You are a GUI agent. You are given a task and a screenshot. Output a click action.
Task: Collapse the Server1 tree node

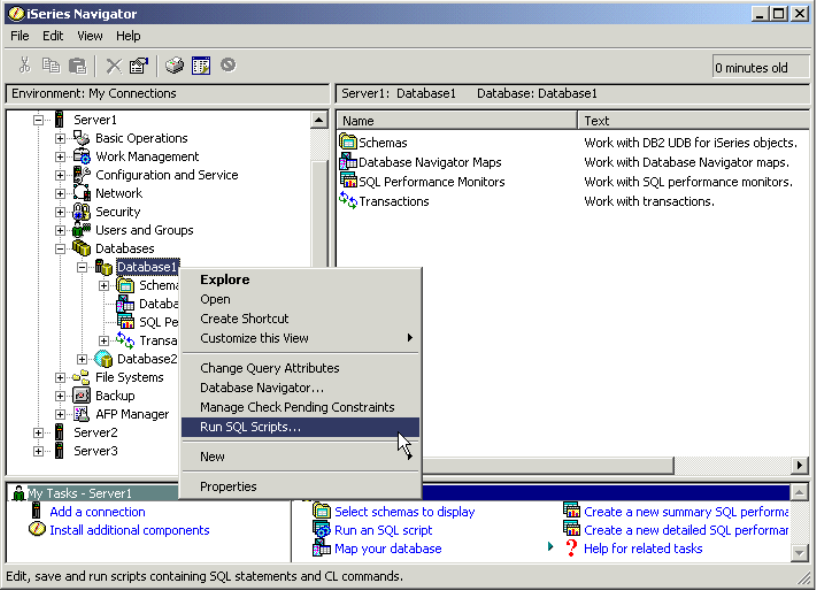pos(38,120)
